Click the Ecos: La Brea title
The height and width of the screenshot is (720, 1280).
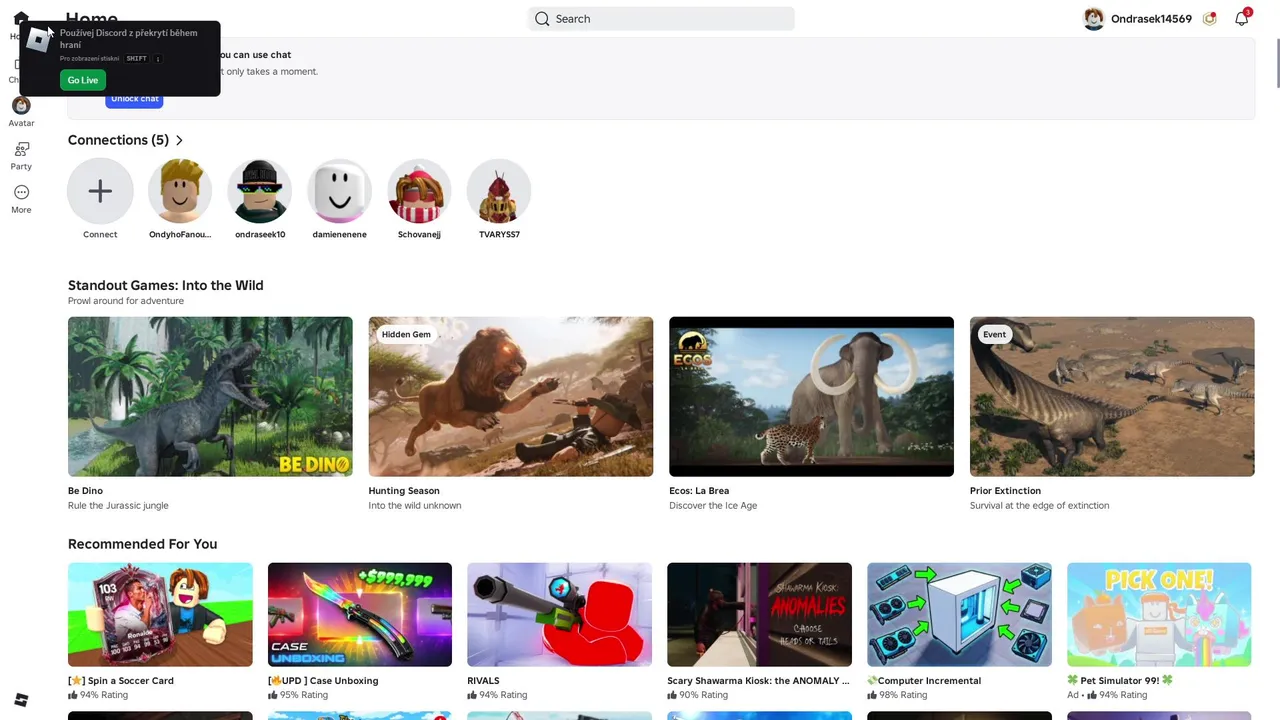click(699, 491)
